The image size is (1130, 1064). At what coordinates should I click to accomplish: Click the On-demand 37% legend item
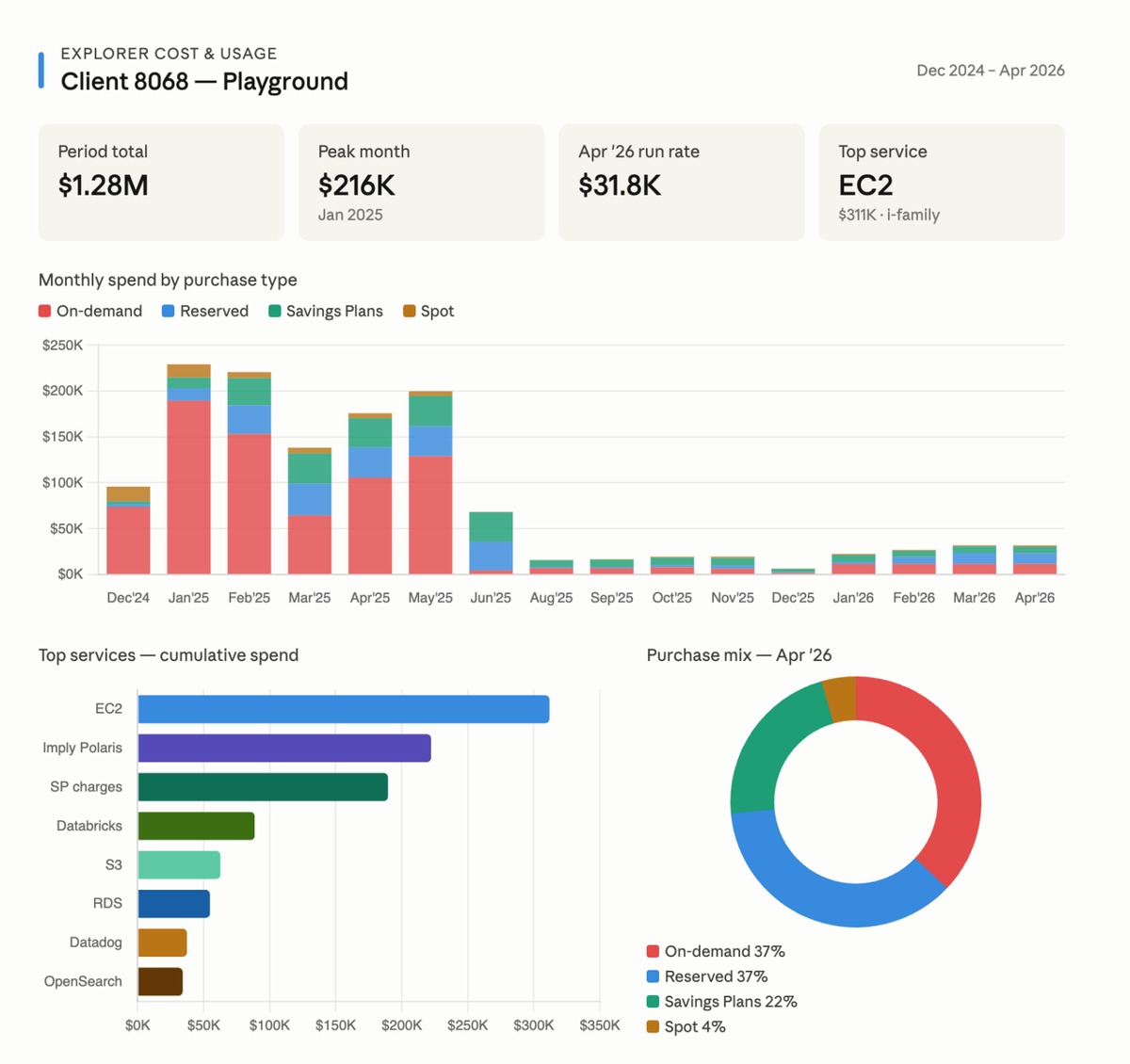(716, 951)
